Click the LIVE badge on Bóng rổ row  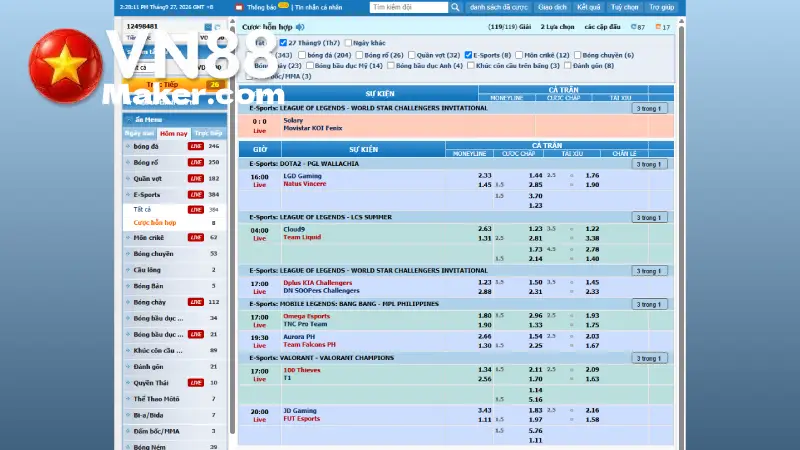tap(196, 162)
